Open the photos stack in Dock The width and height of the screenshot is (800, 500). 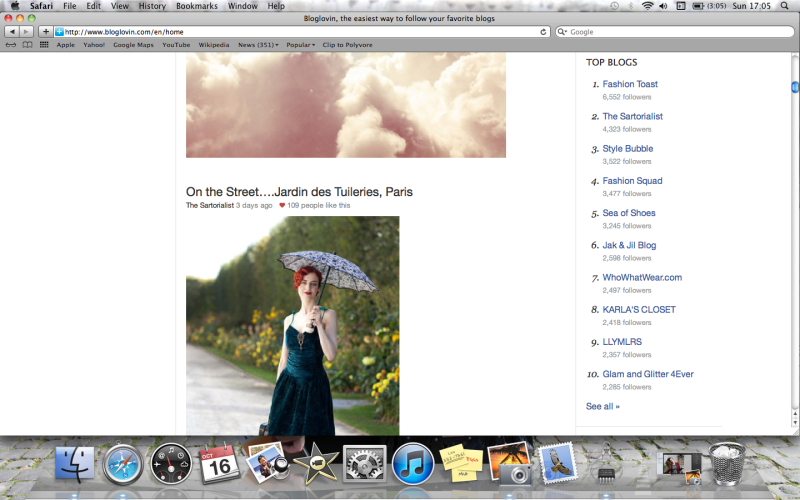tap(679, 467)
